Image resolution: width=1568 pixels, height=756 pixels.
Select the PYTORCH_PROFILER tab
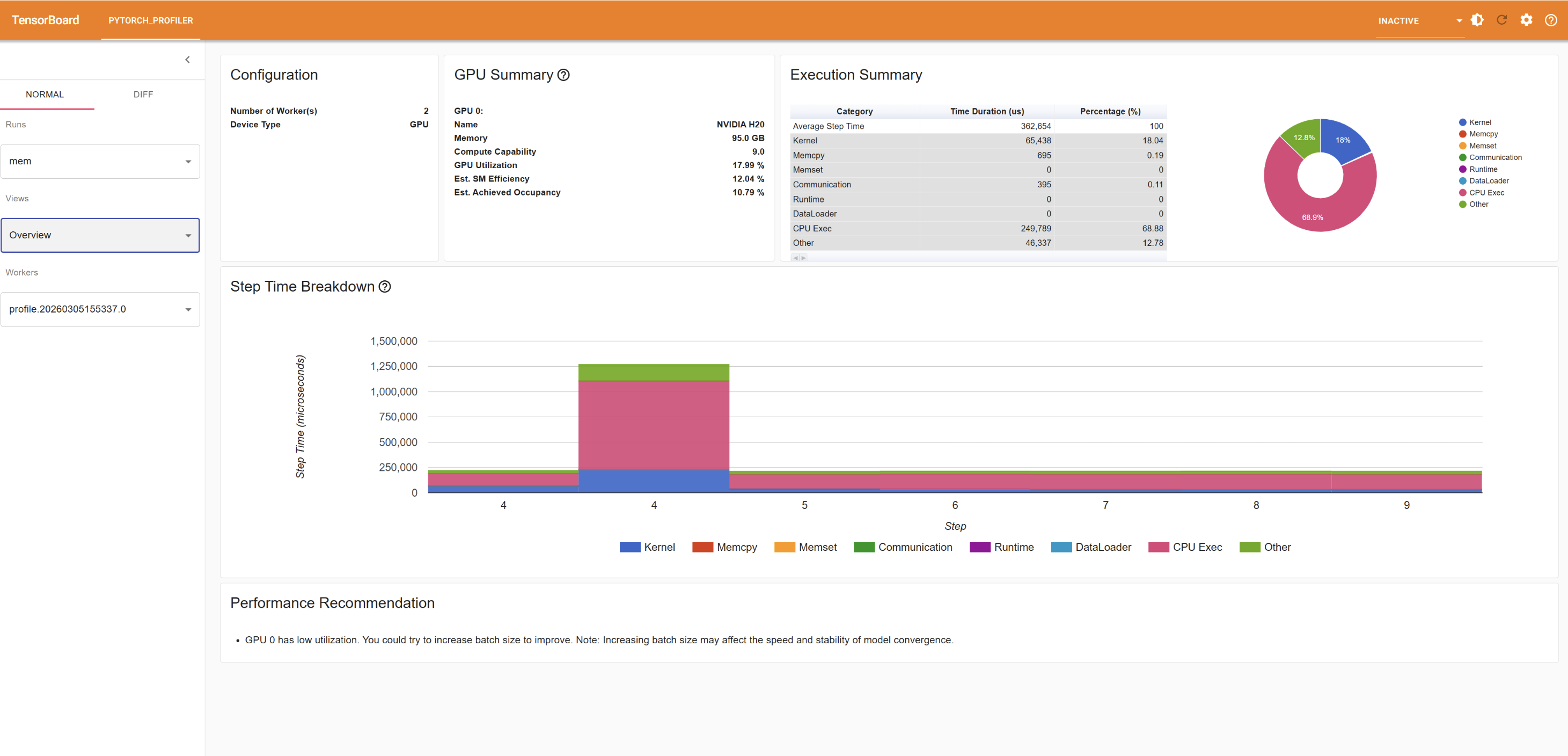pyautogui.click(x=150, y=21)
